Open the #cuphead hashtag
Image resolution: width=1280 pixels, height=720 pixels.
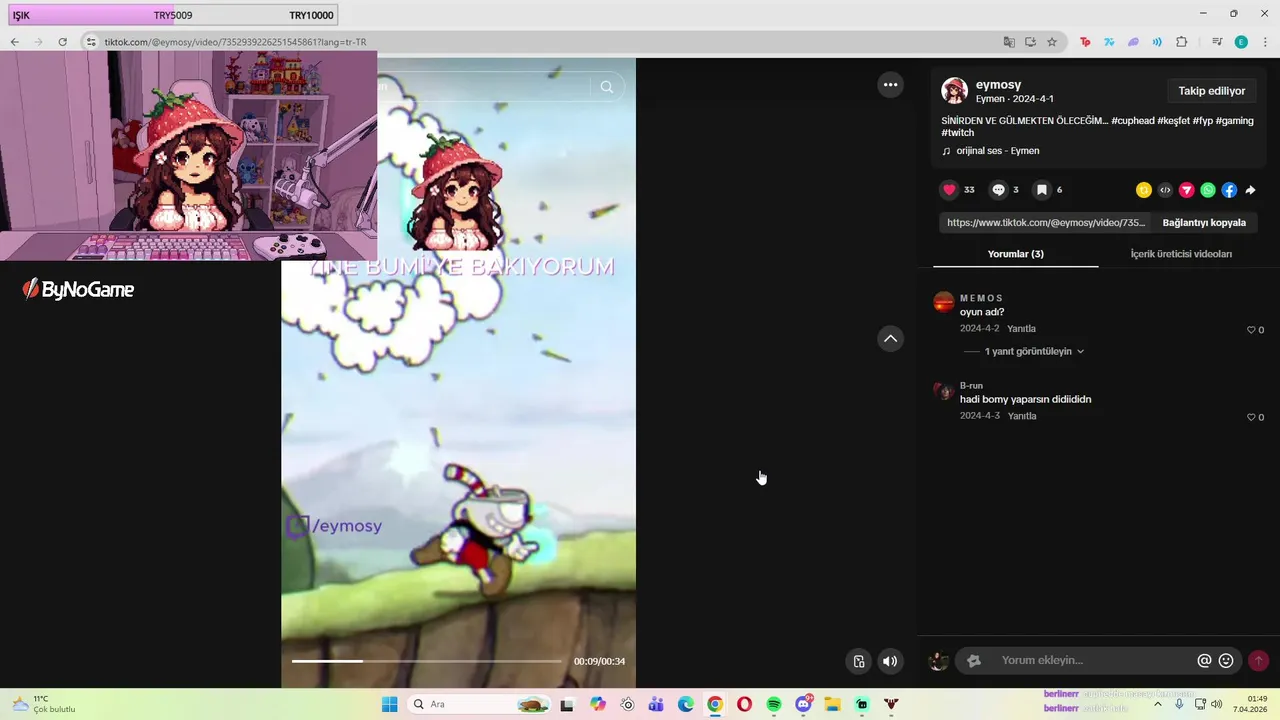[1132, 120]
